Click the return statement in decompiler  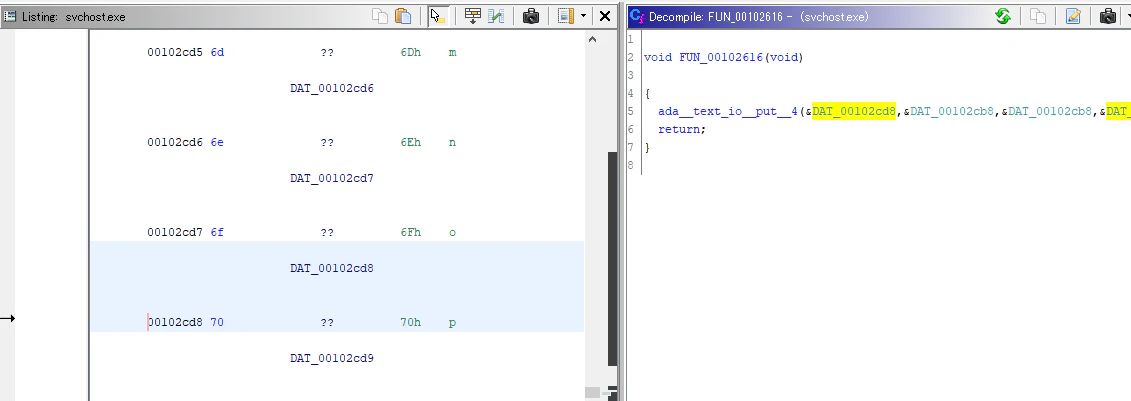click(x=682, y=129)
